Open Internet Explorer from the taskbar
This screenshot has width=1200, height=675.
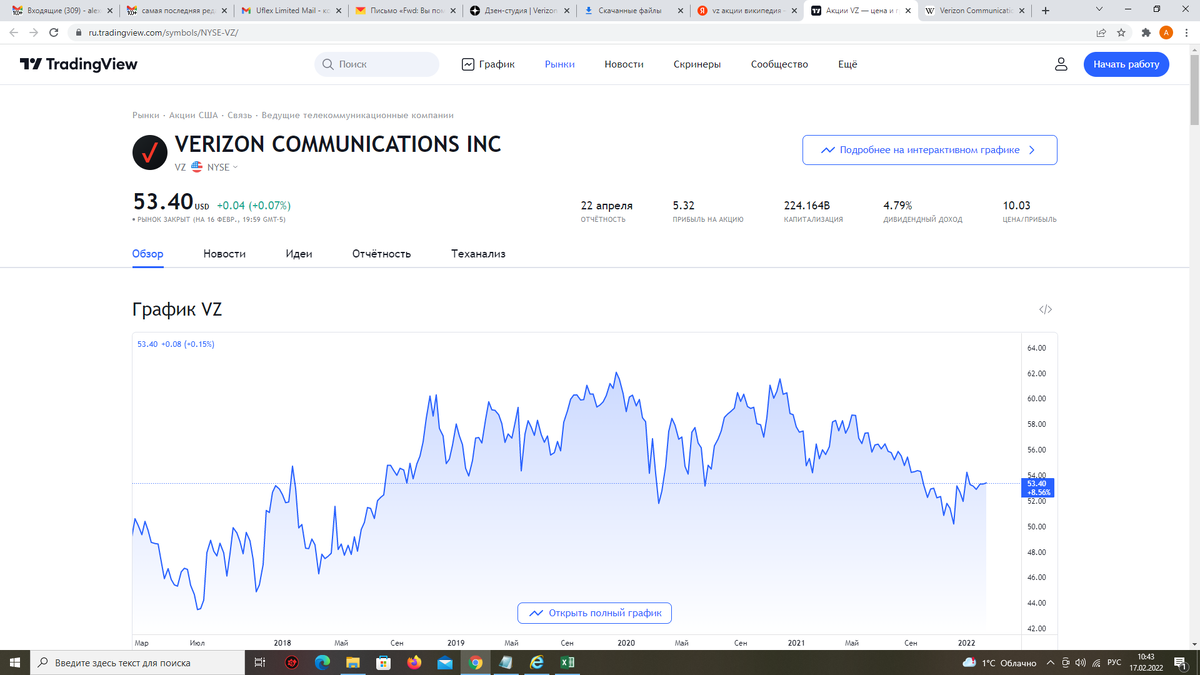tap(537, 663)
